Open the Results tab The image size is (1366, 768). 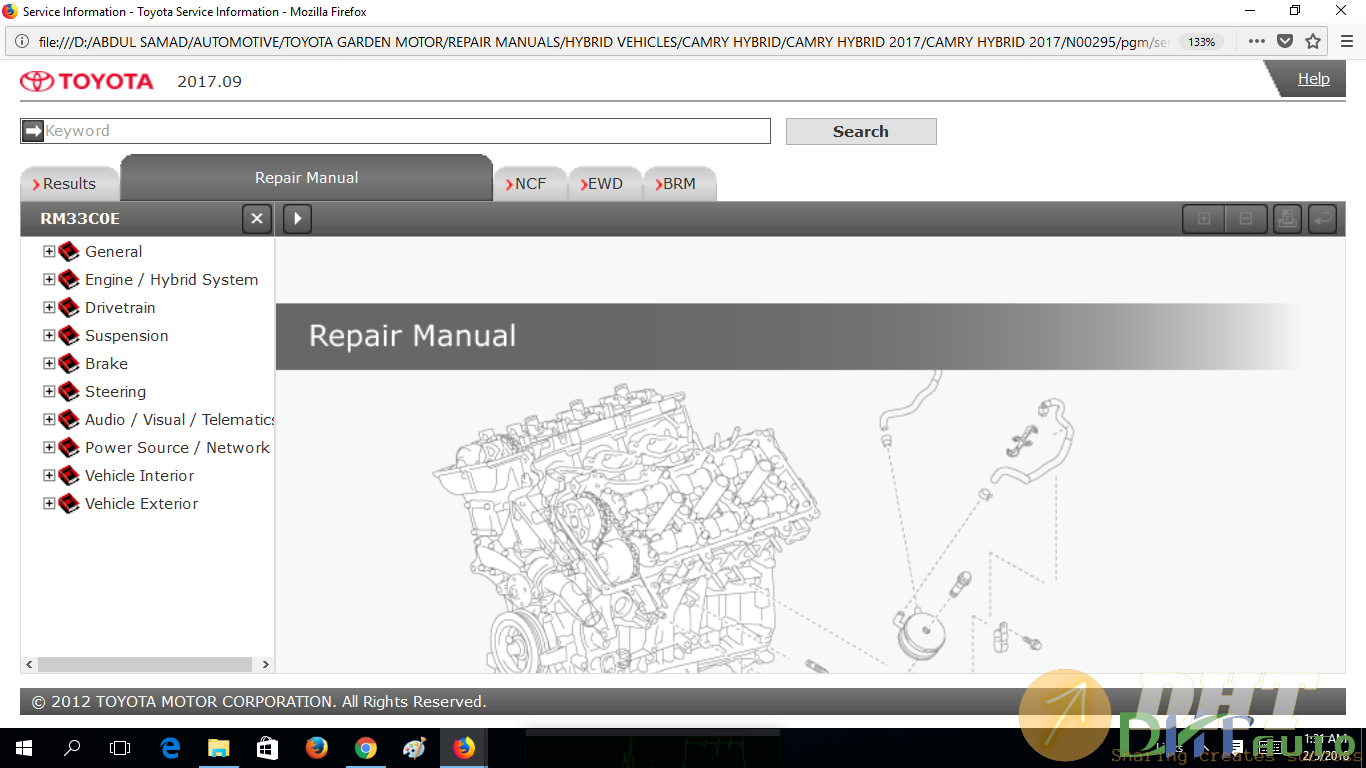point(68,184)
